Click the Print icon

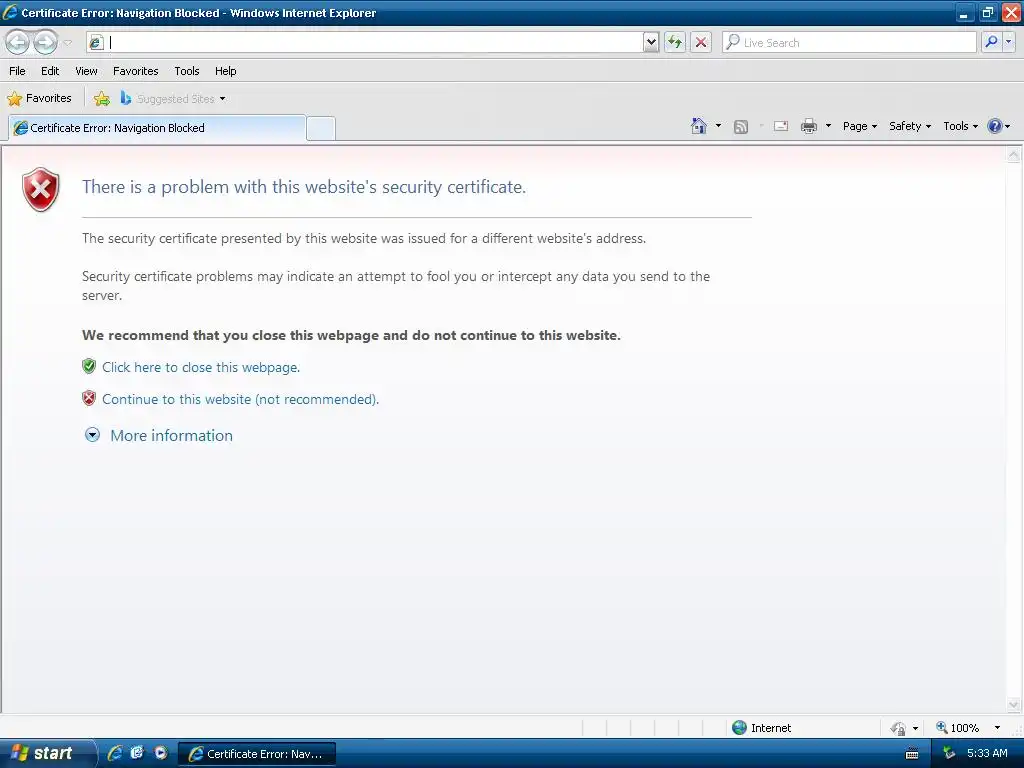pos(809,126)
